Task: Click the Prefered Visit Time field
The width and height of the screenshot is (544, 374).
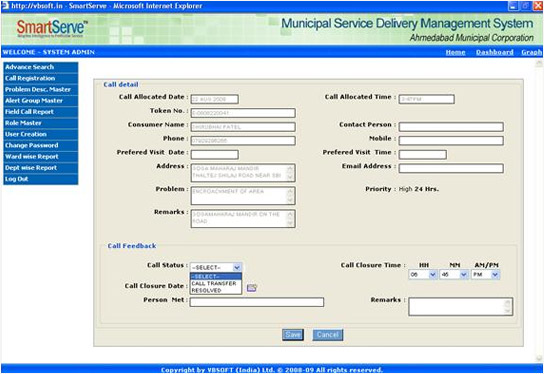Action: [x=423, y=155]
